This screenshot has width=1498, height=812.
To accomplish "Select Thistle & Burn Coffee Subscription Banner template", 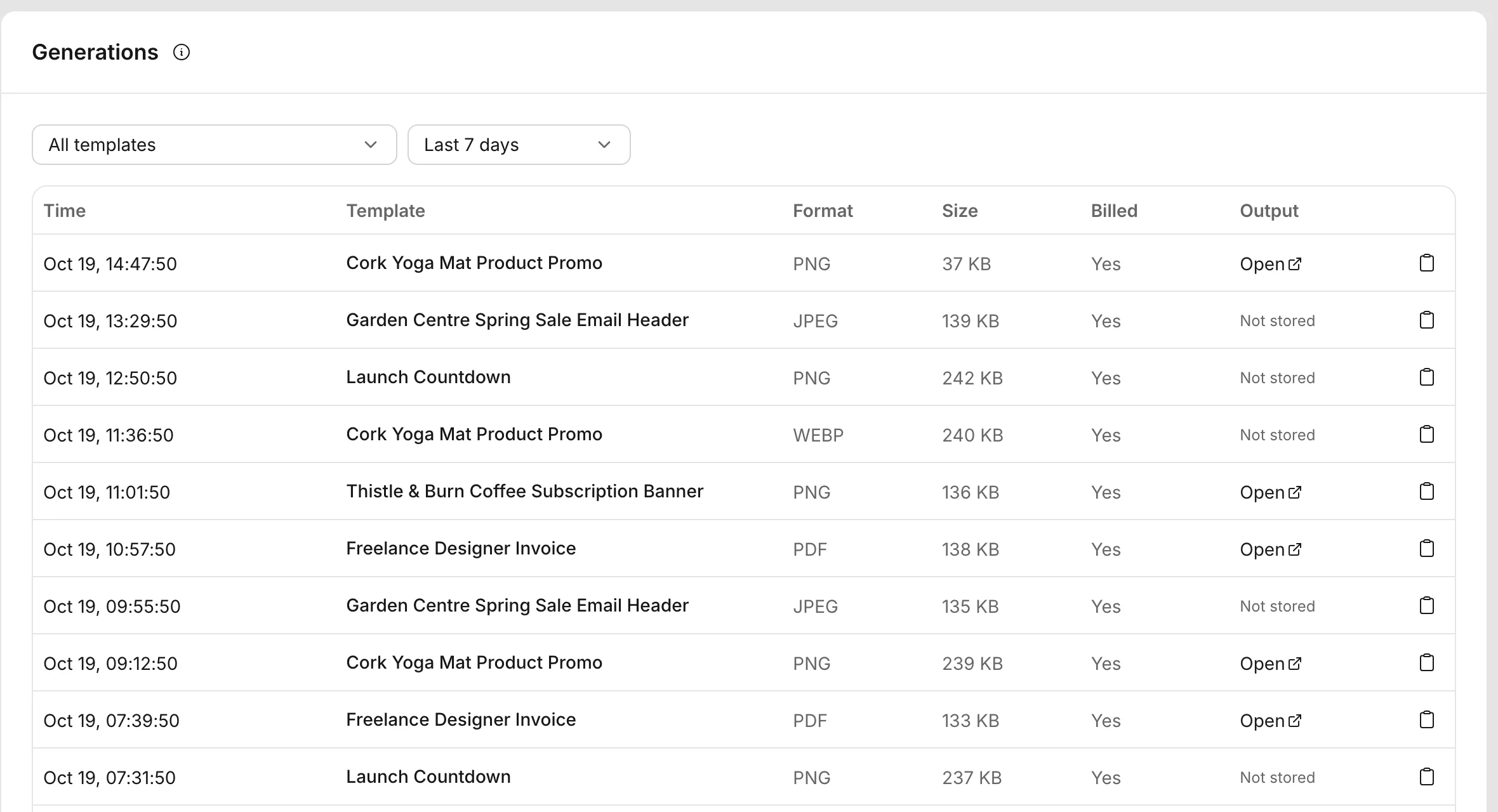I will pyautogui.click(x=525, y=491).
